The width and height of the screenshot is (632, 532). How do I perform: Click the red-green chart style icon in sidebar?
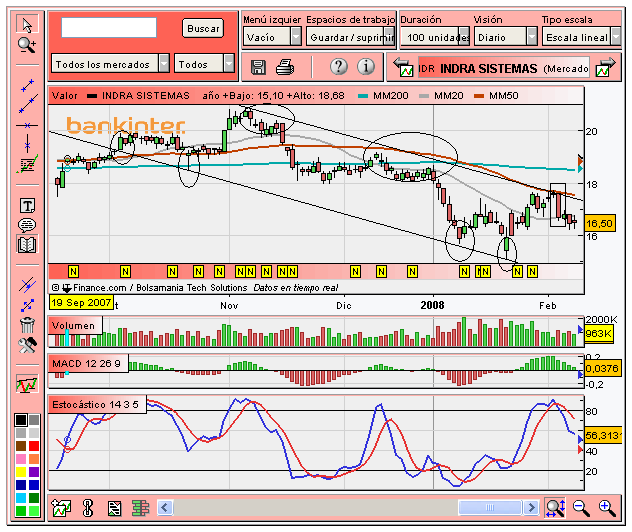tap(27, 384)
